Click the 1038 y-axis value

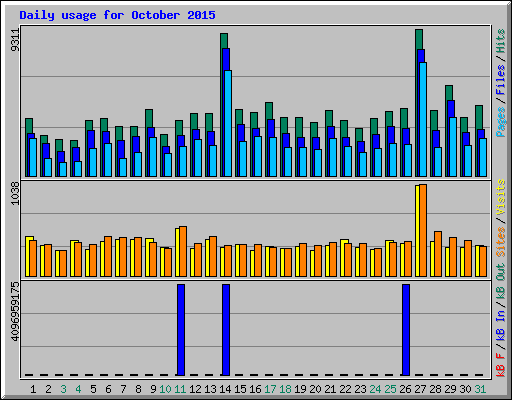[15, 193]
